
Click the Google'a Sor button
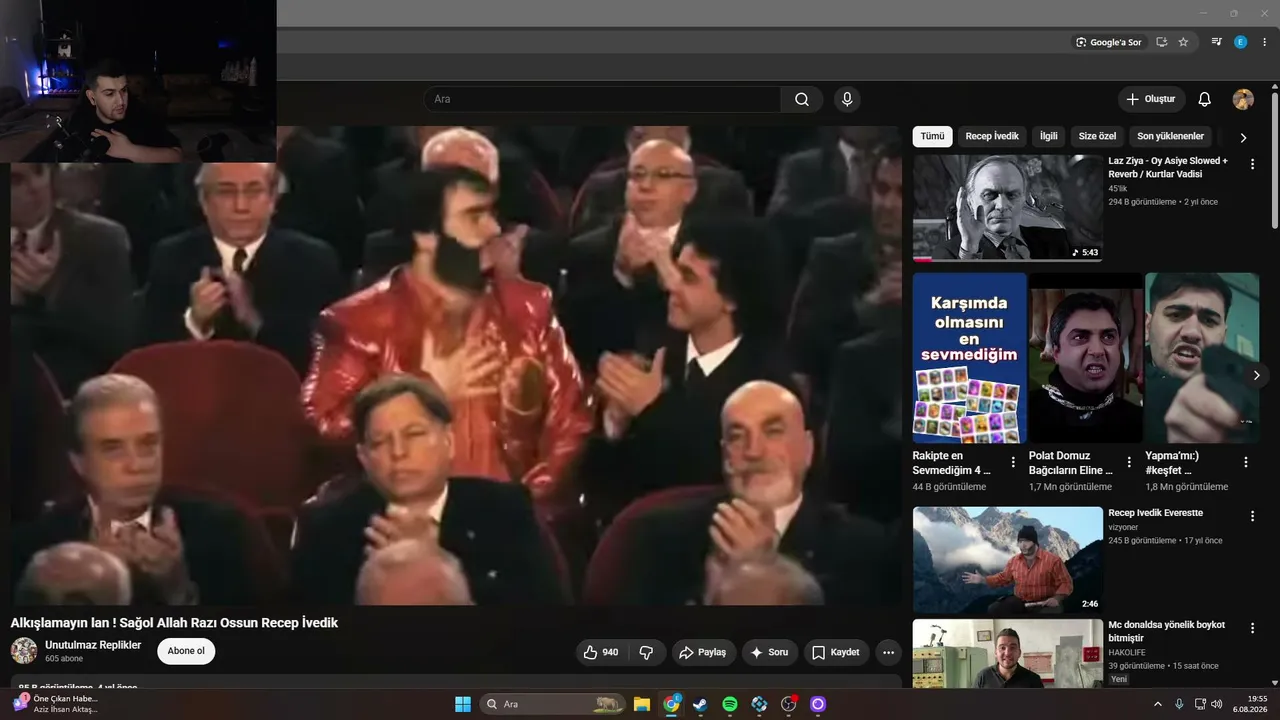tap(1108, 42)
